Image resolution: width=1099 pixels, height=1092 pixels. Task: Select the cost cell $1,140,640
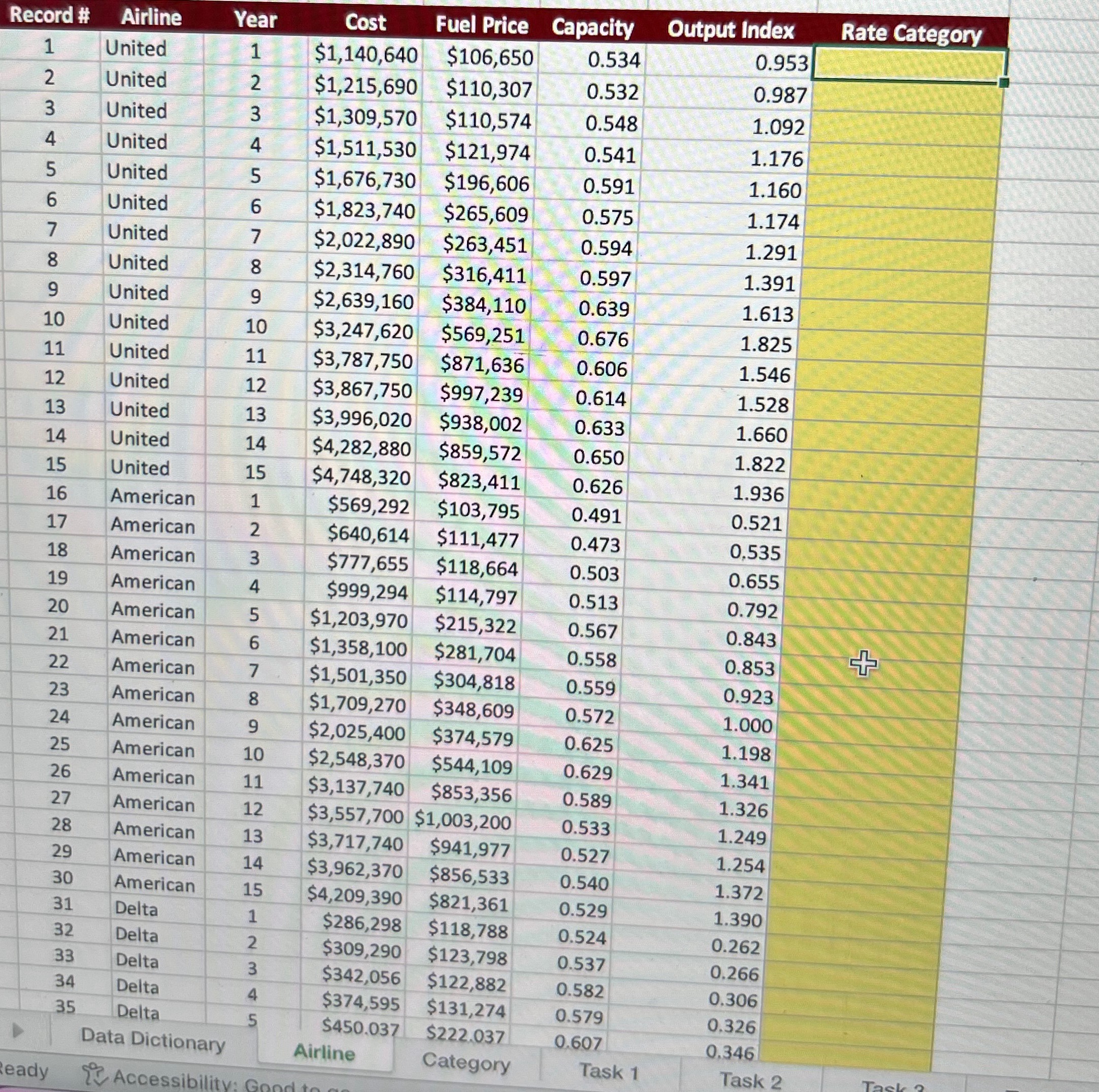[x=366, y=55]
